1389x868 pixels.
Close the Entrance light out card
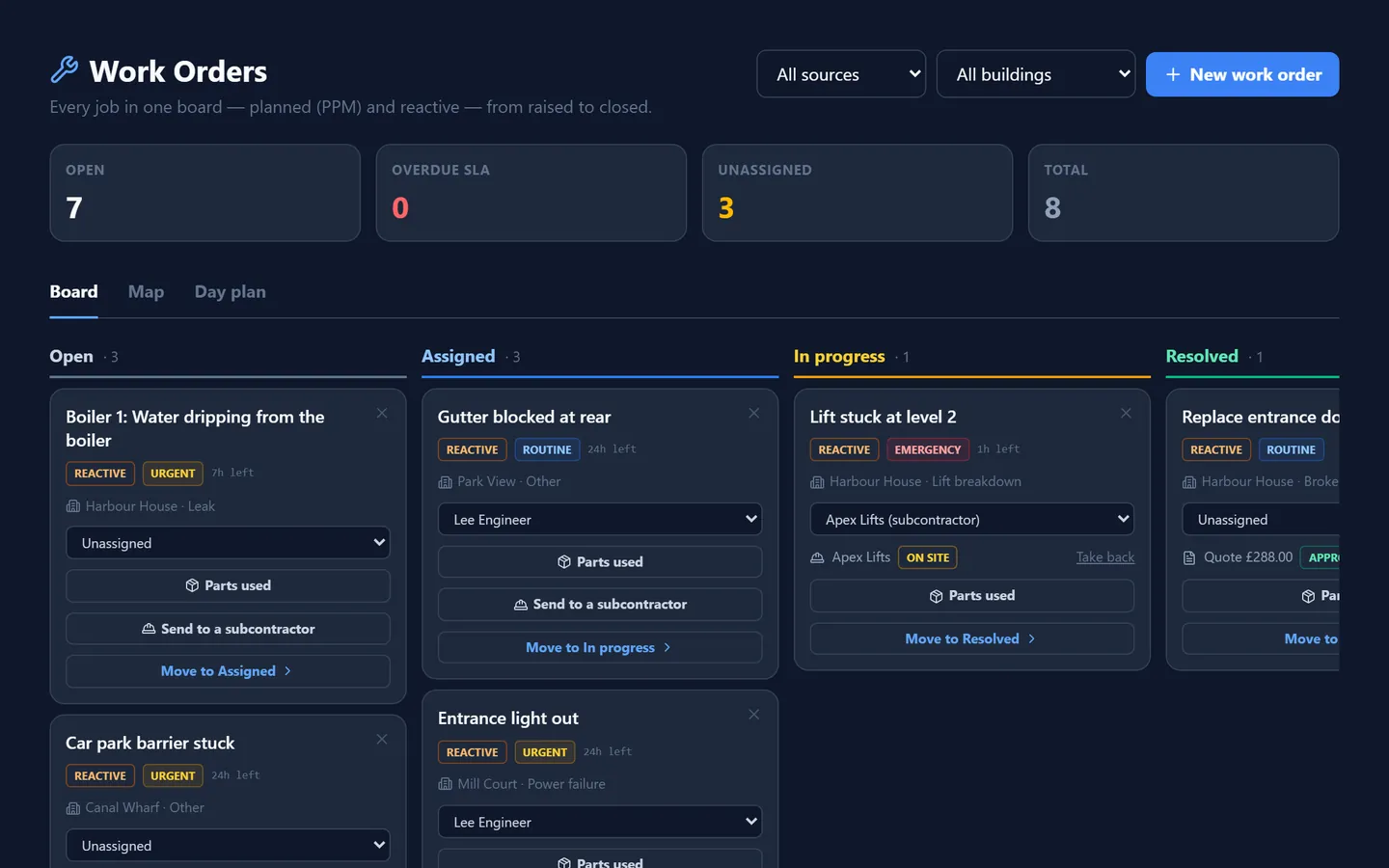pos(754,715)
